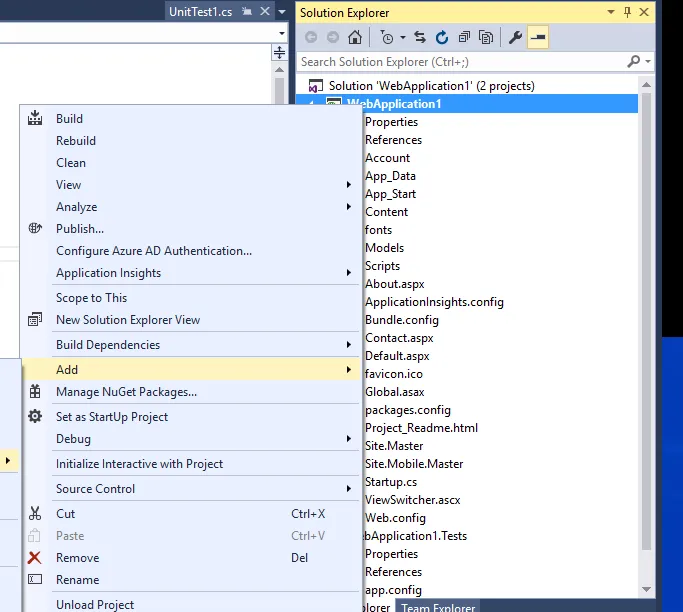Toggle Show All Files icon
Screen dimensions: 683x612
click(x=486, y=37)
